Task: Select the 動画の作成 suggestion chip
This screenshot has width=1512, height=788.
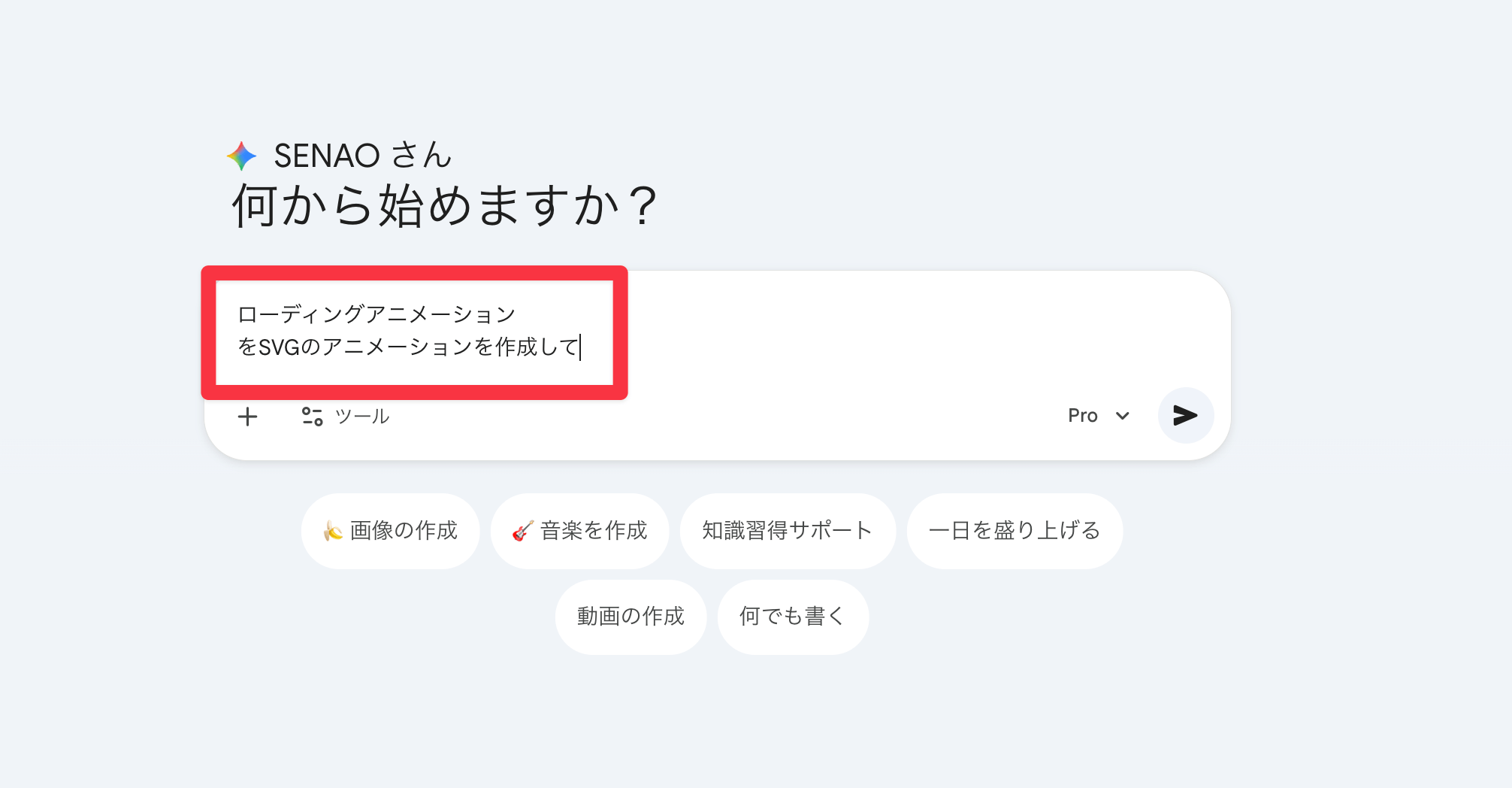Action: pyautogui.click(x=631, y=617)
